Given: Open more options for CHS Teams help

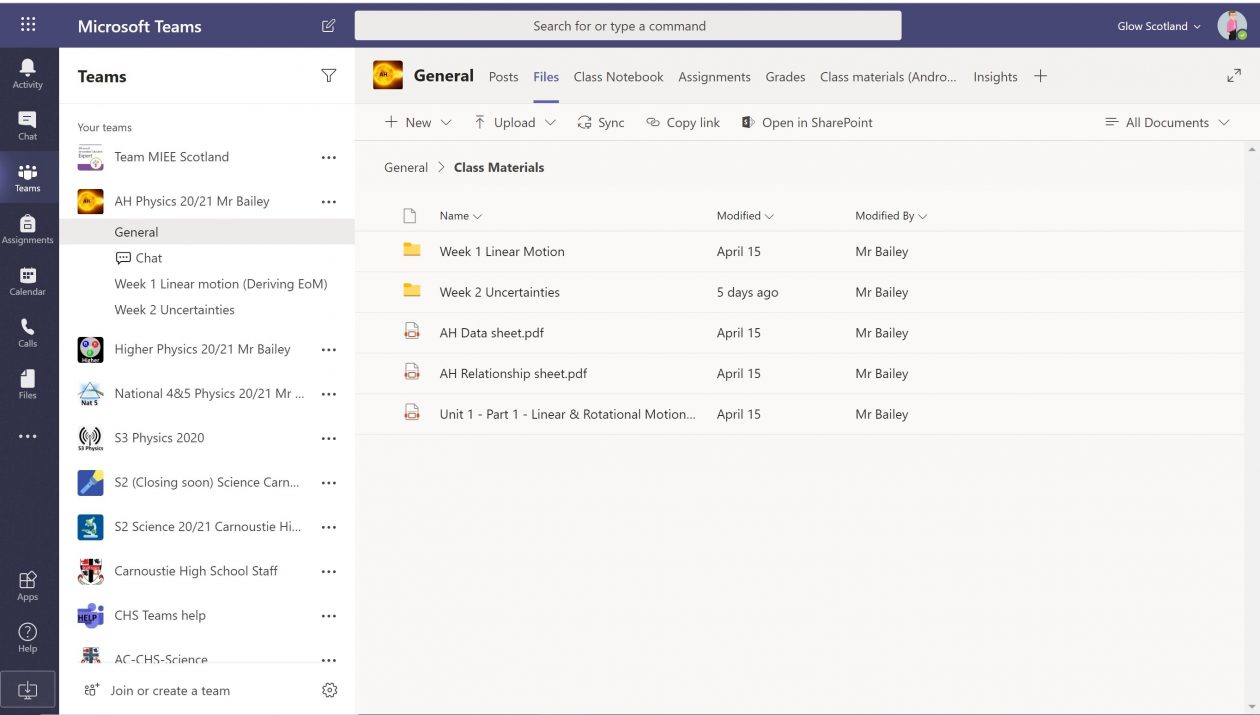Looking at the screenshot, I should pos(329,615).
